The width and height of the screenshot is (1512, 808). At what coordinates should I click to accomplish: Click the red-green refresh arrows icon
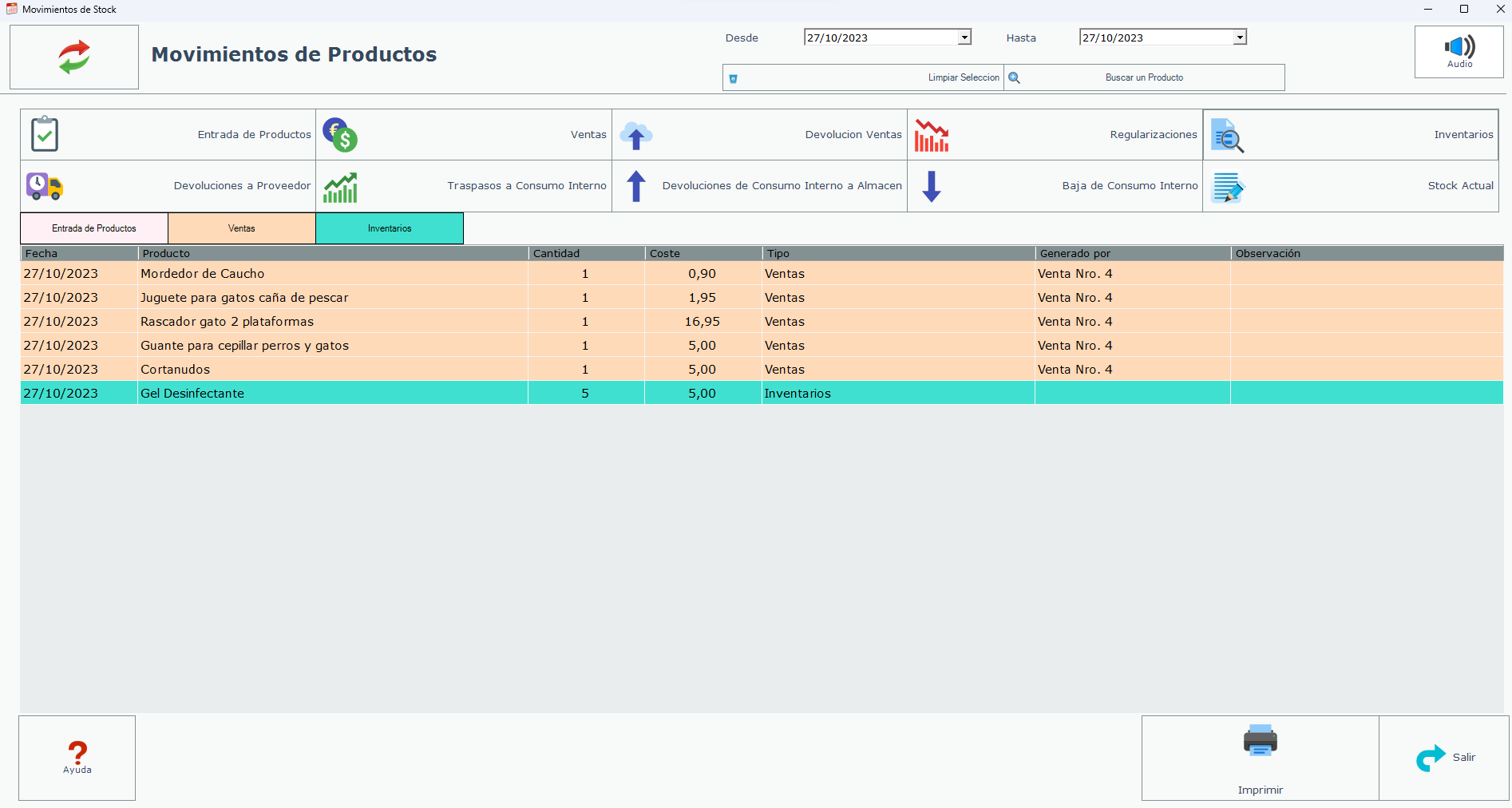pyautogui.click(x=74, y=57)
